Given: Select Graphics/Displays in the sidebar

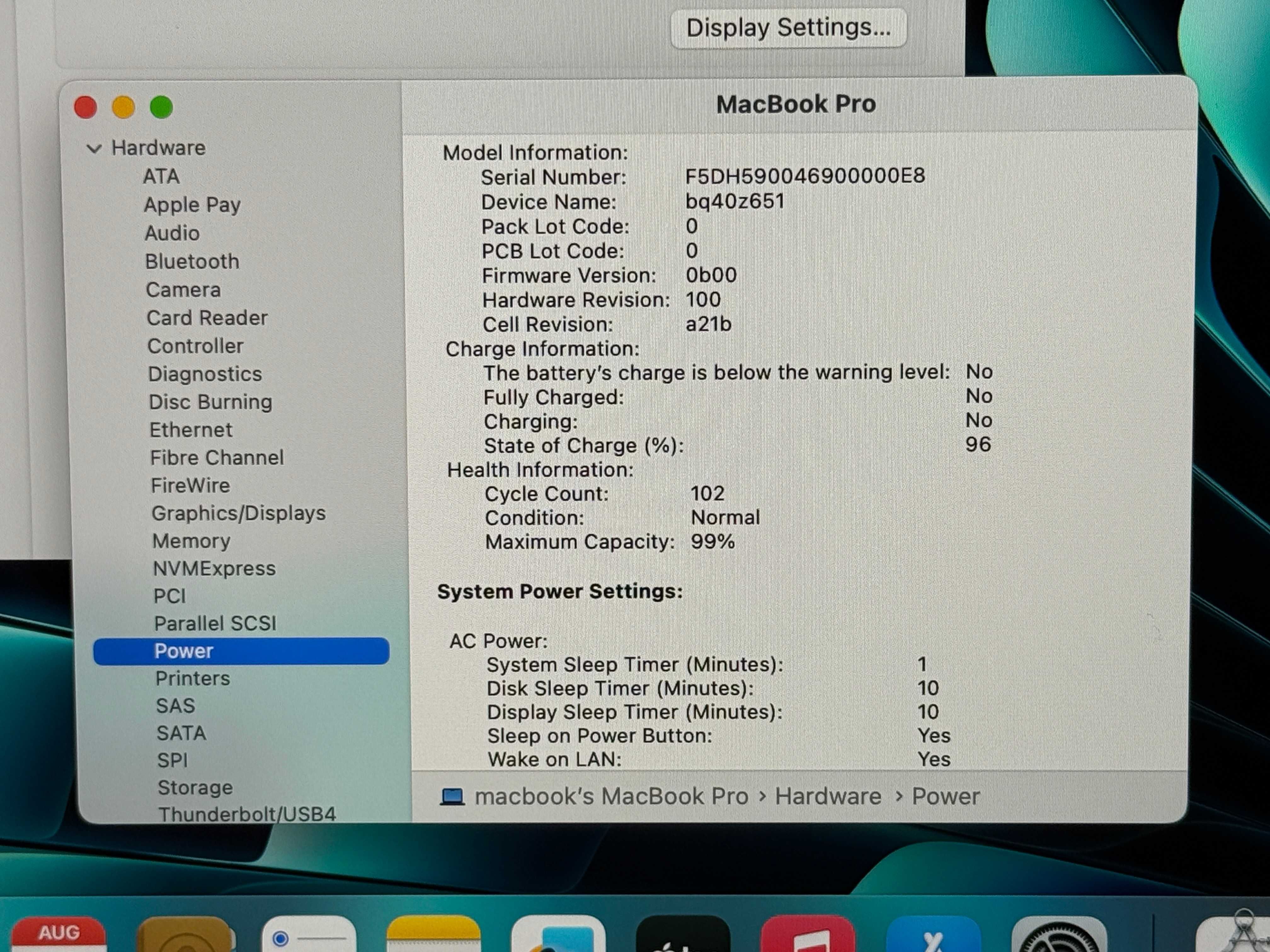Looking at the screenshot, I should [239, 513].
